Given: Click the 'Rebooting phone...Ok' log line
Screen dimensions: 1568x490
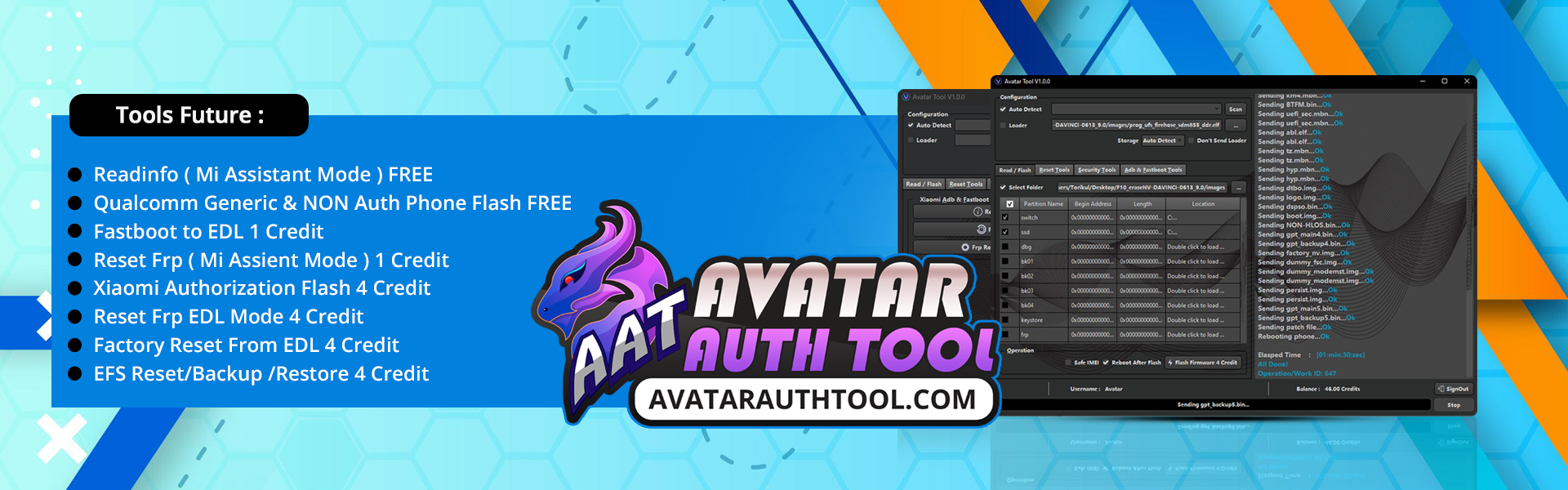Looking at the screenshot, I should click(1294, 336).
